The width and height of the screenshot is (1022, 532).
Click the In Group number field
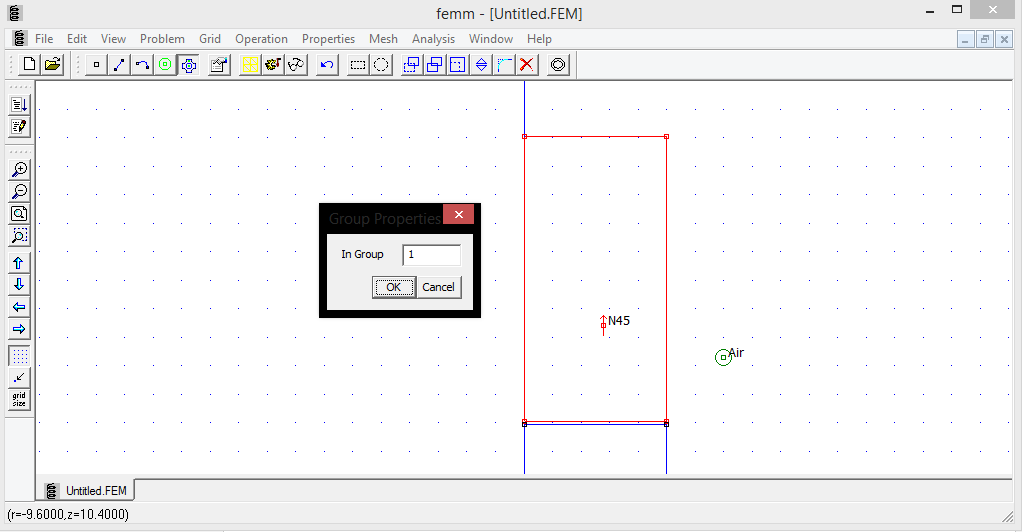pos(431,255)
